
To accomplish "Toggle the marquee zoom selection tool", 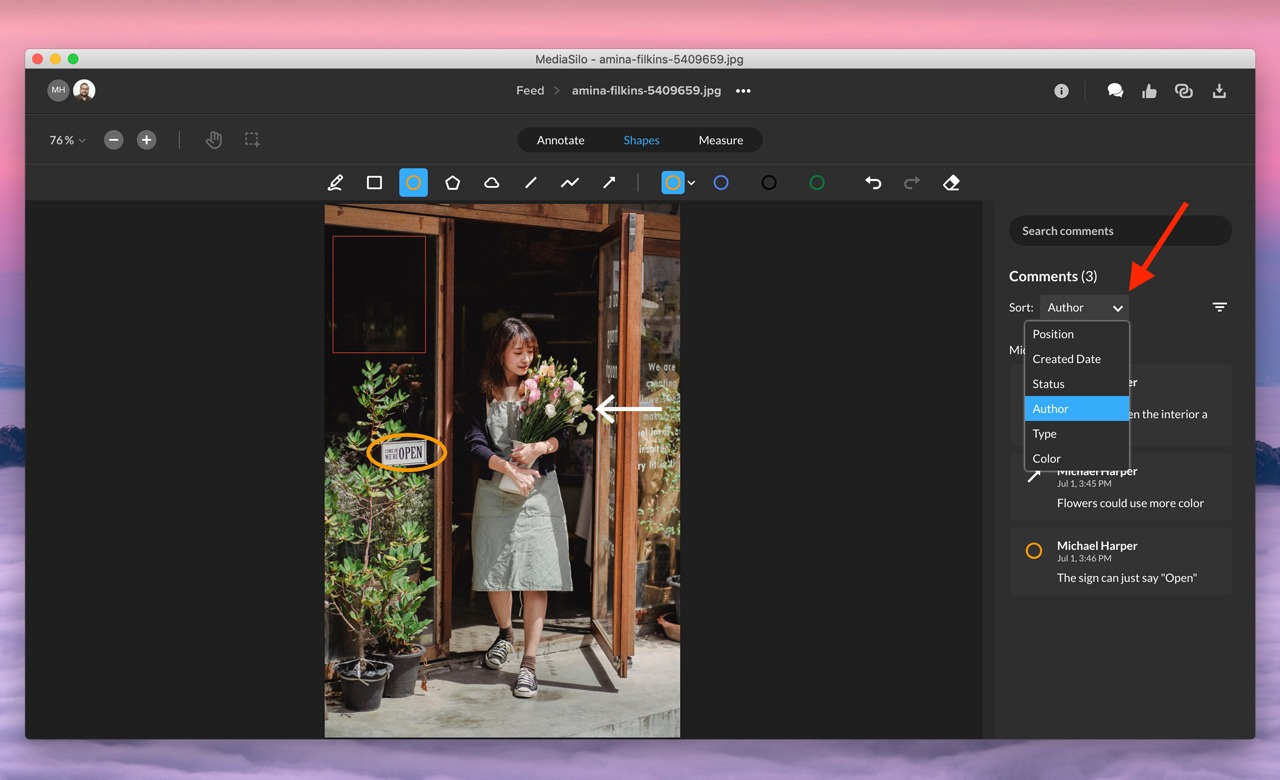I will click(x=252, y=140).
